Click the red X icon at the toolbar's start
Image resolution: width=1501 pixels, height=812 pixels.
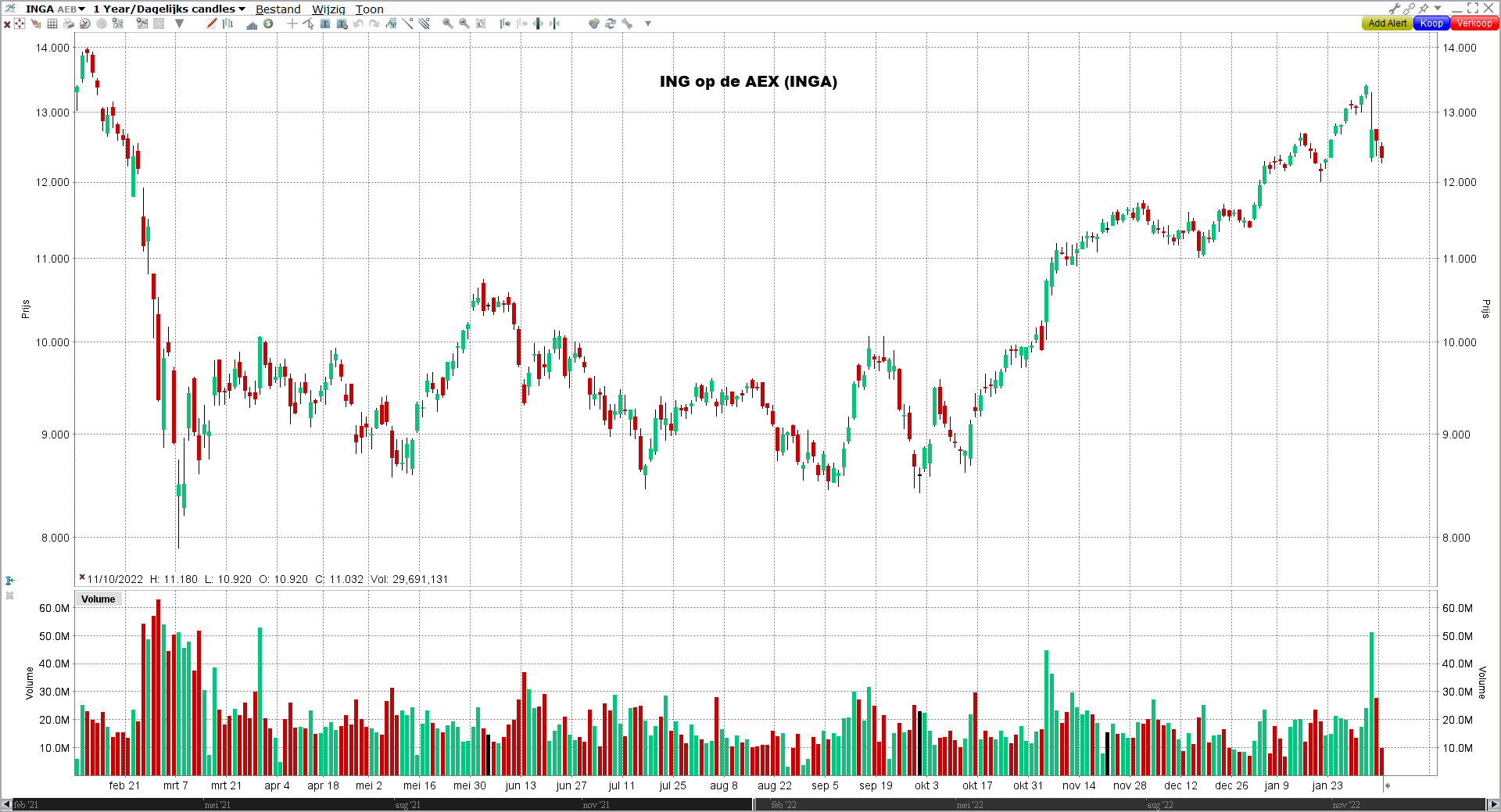pos(7,23)
